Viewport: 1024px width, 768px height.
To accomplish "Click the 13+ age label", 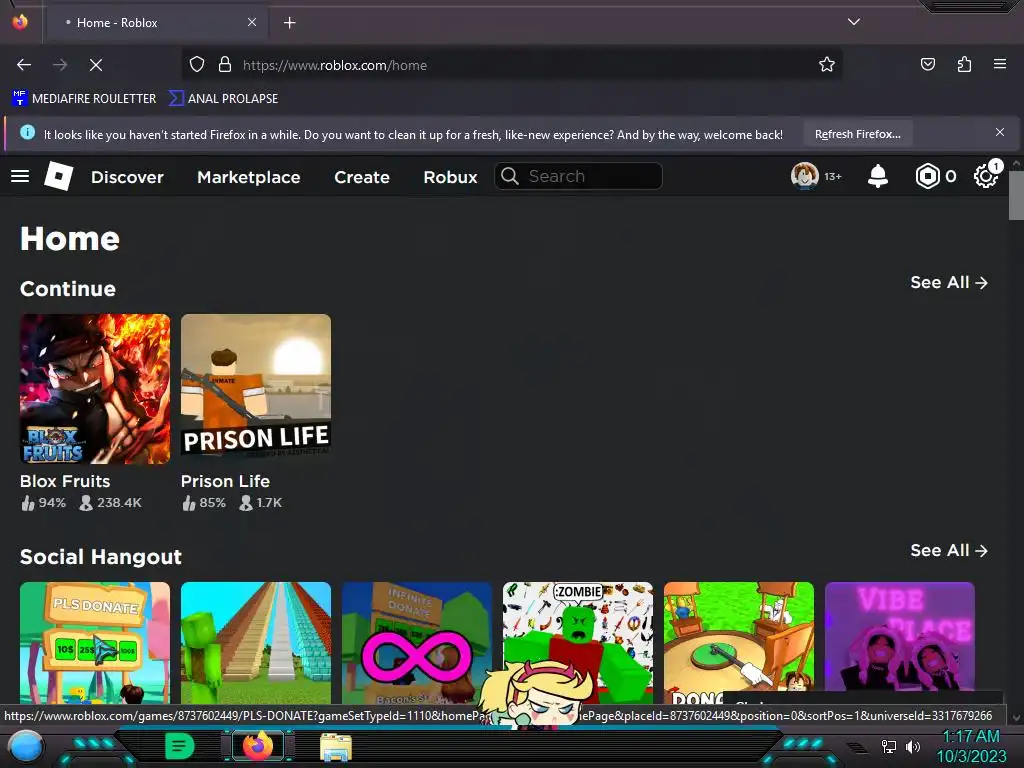I will pyautogui.click(x=833, y=176).
